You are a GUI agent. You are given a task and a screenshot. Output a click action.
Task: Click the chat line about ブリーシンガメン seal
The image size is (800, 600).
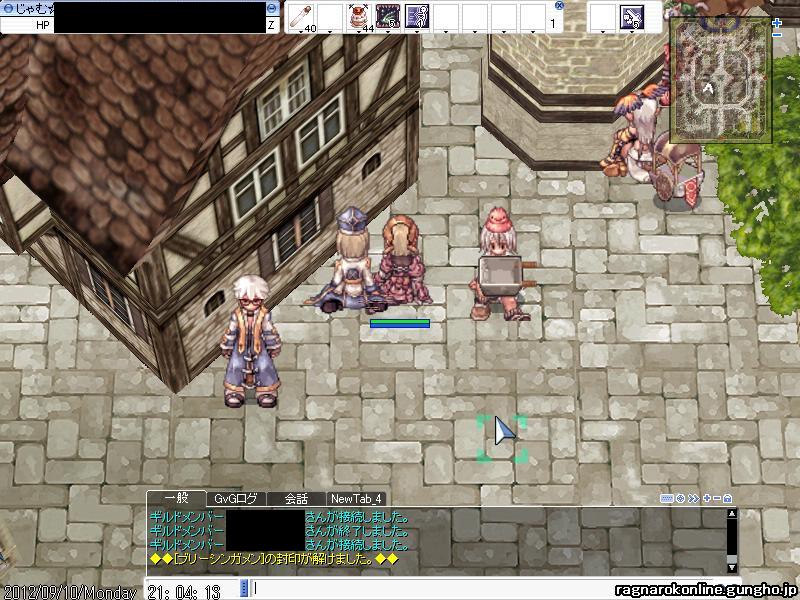click(x=273, y=559)
